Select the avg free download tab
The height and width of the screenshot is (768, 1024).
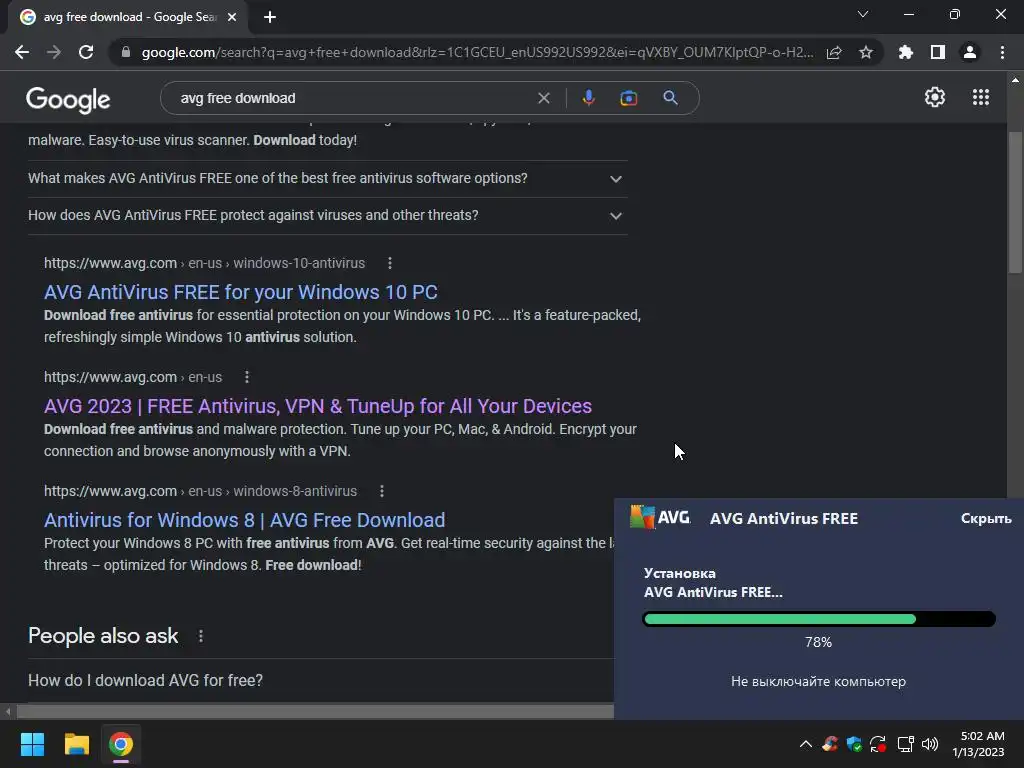(129, 17)
